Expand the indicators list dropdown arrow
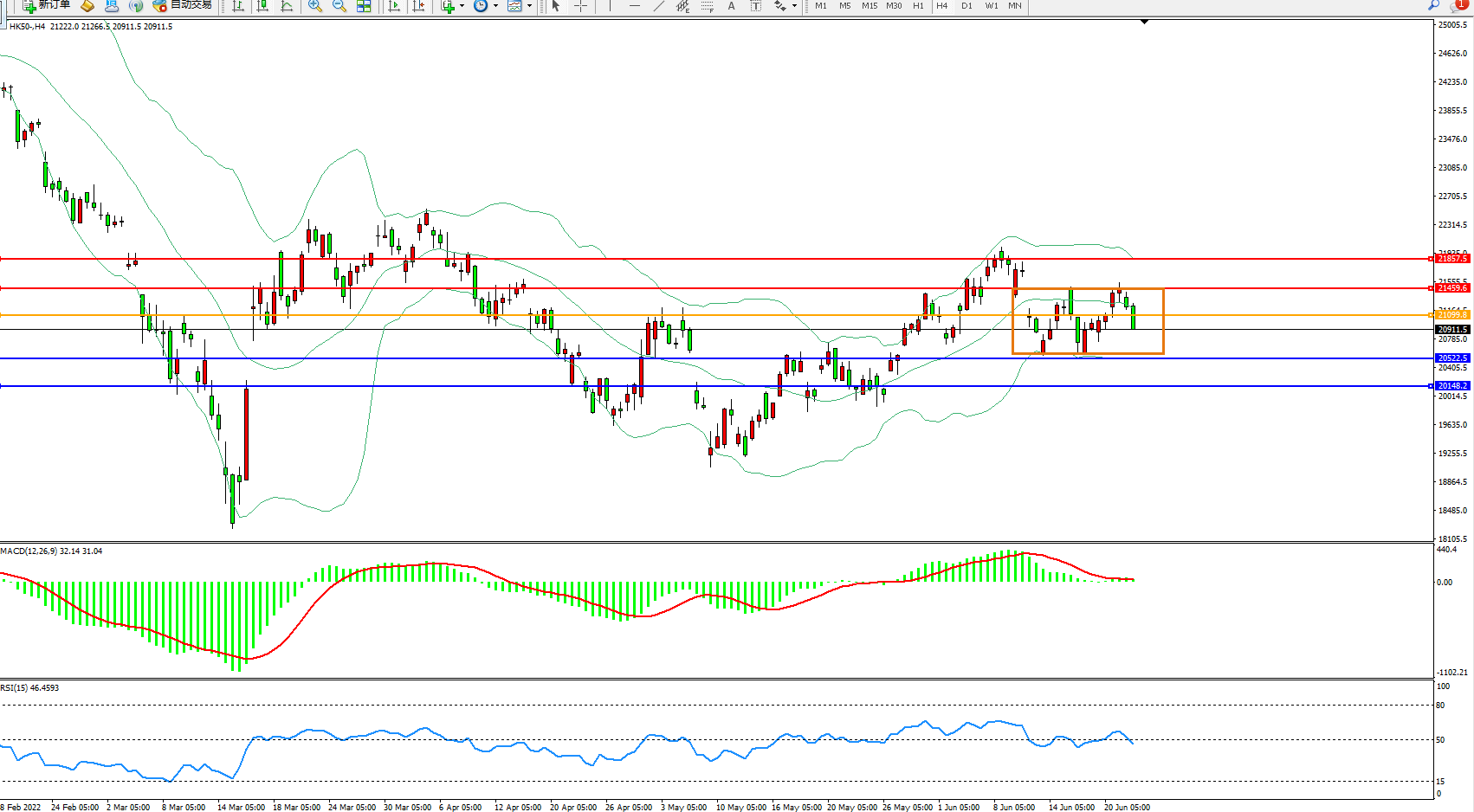 point(462,6)
